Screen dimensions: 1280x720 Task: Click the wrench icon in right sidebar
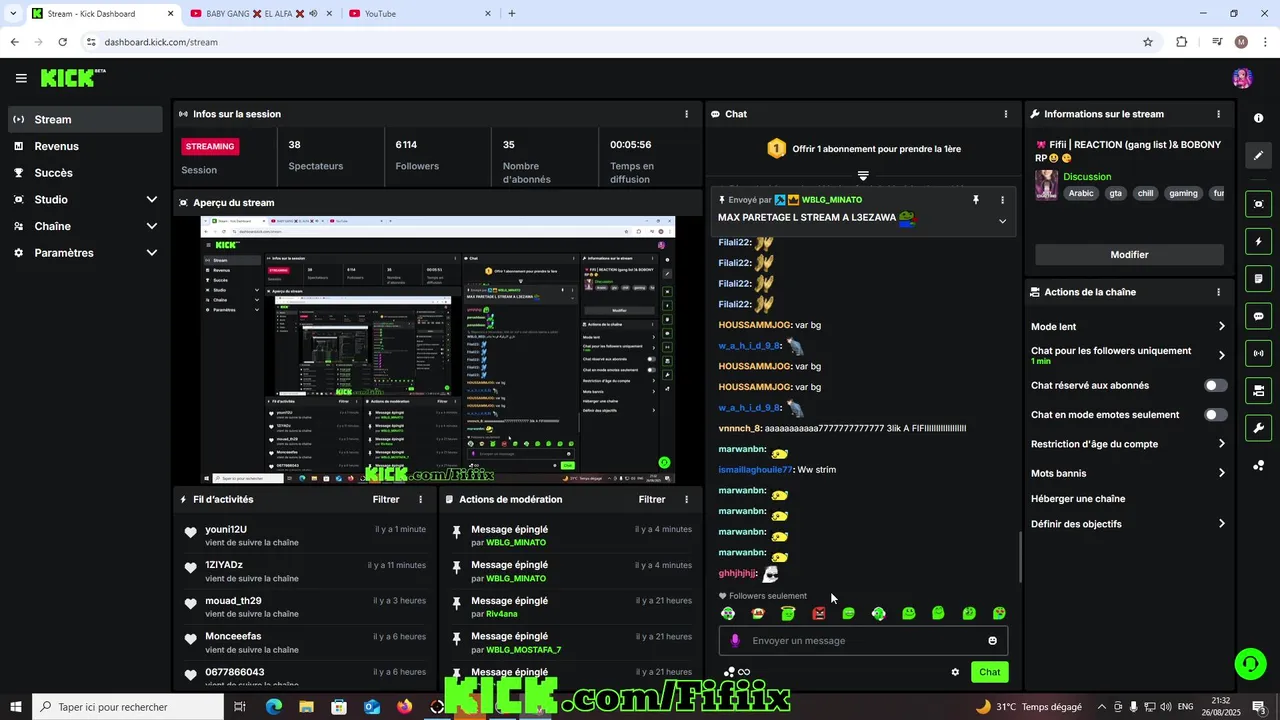(1258, 428)
